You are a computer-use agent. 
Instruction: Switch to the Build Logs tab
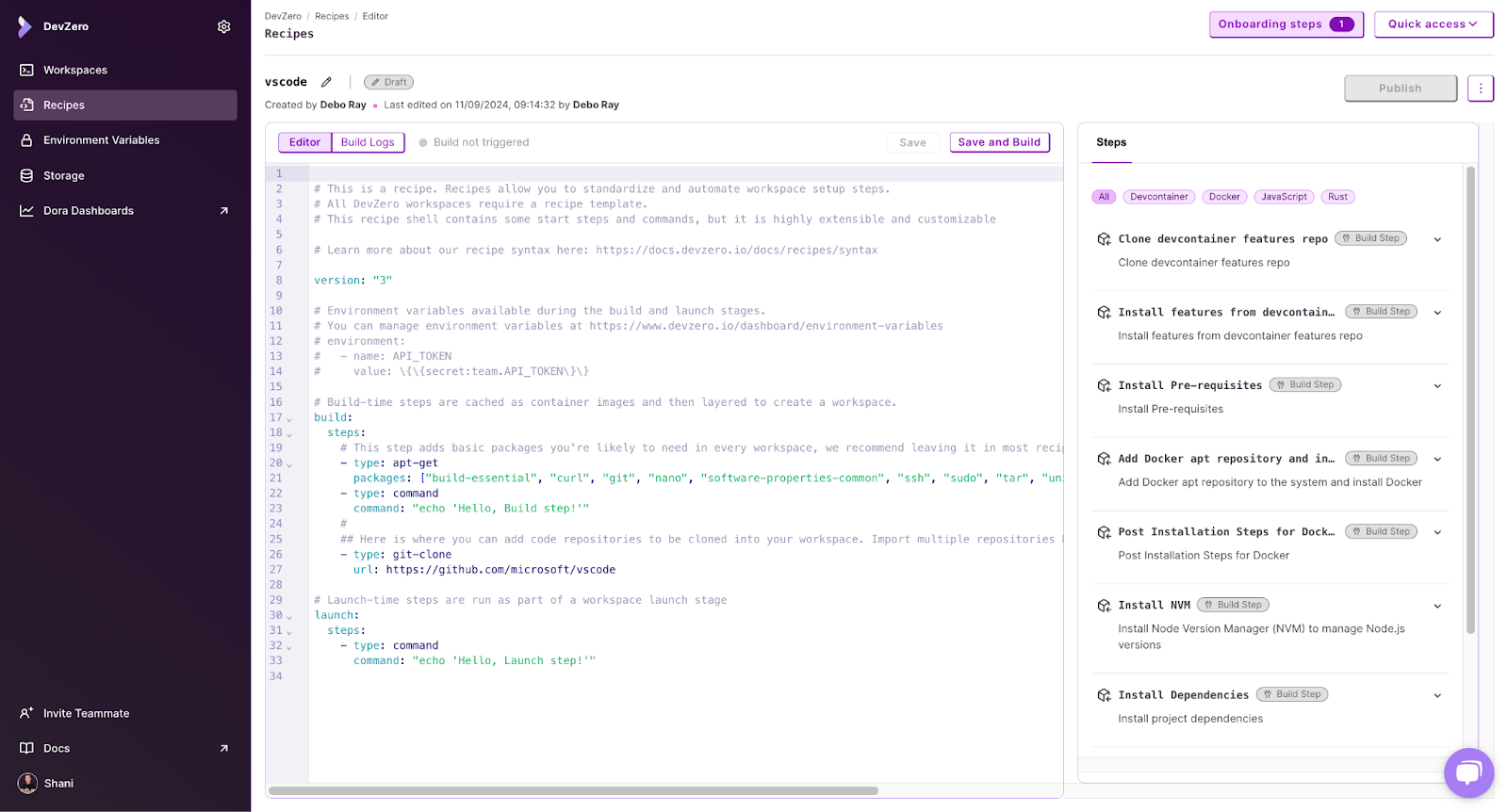tap(368, 142)
